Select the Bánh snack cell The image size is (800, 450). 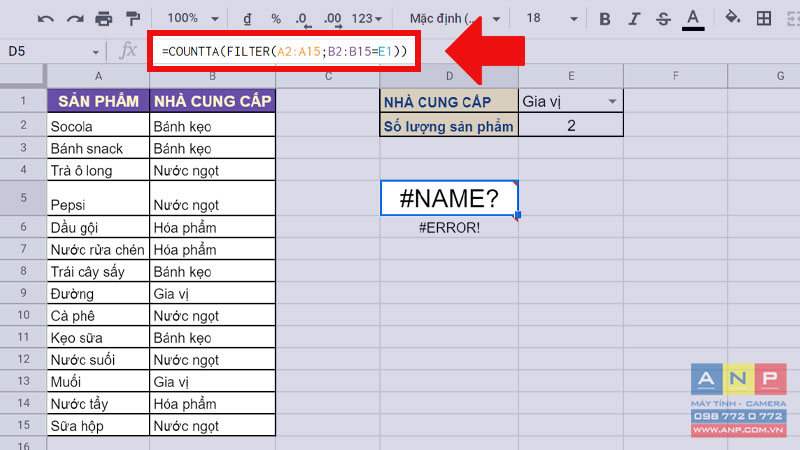click(x=98, y=148)
